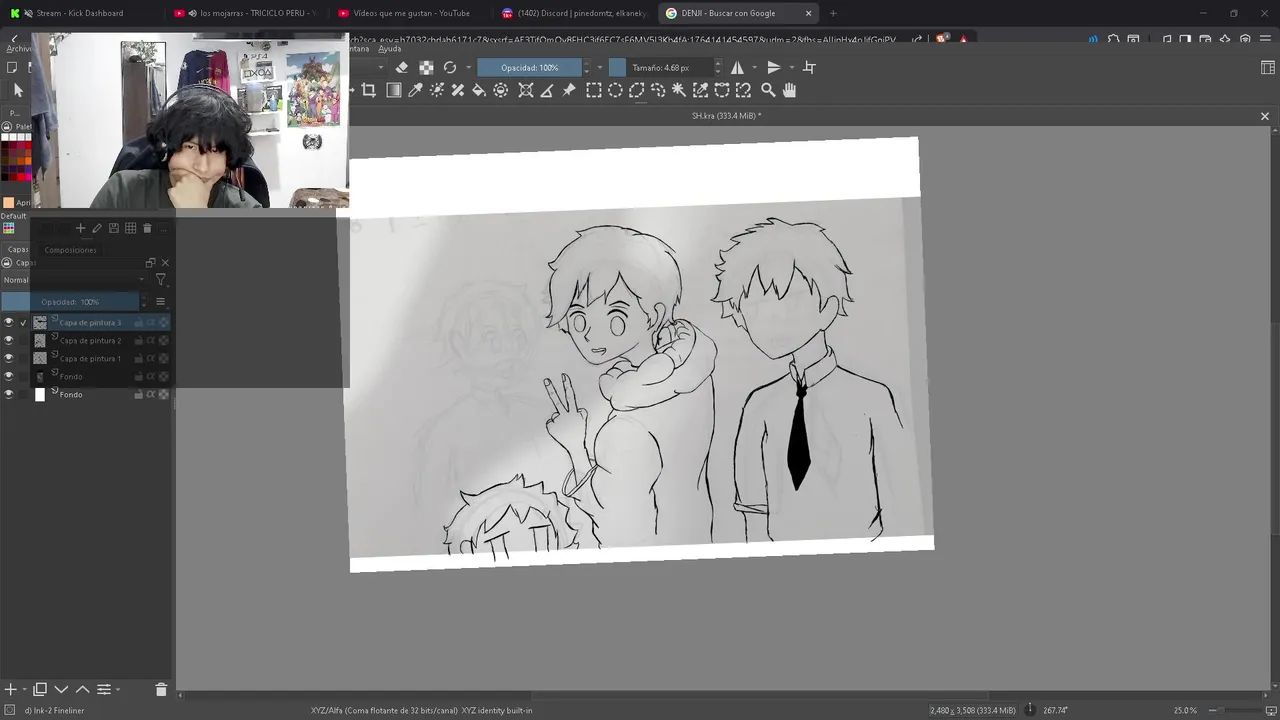The image size is (1280, 720).
Task: Move layer up arrow icon
Action: click(82, 689)
